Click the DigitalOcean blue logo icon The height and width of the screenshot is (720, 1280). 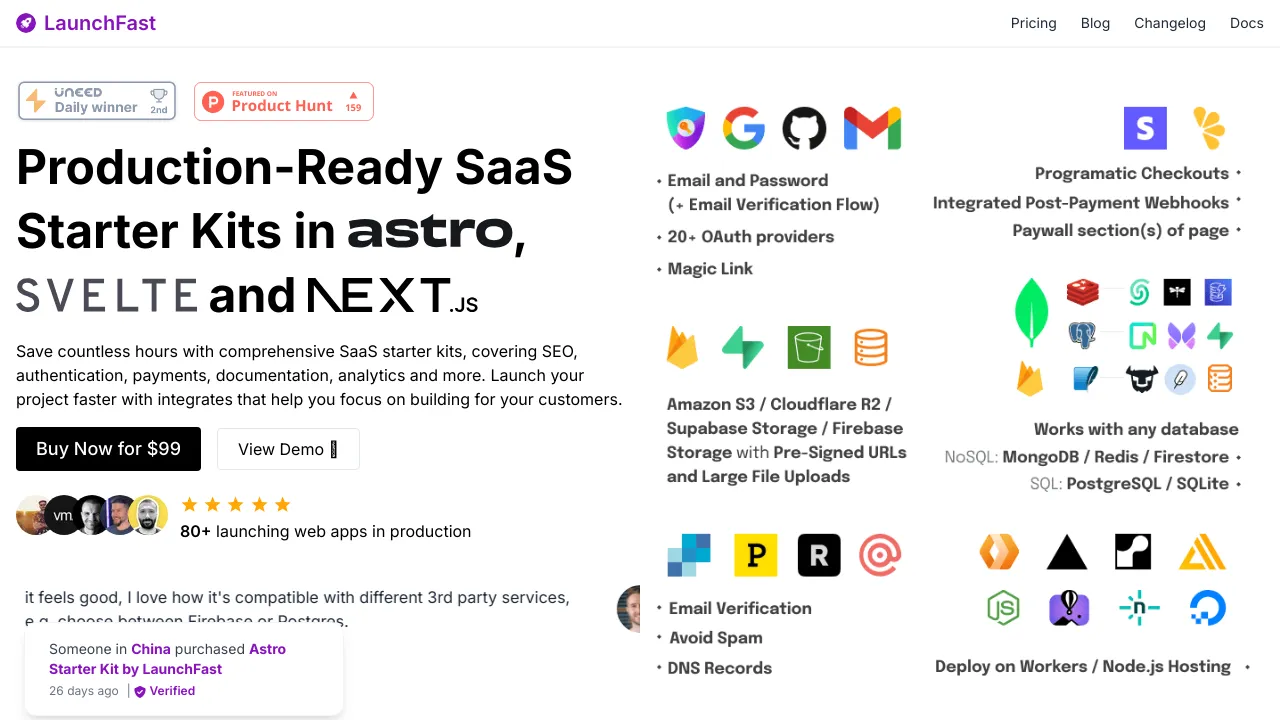(1207, 607)
